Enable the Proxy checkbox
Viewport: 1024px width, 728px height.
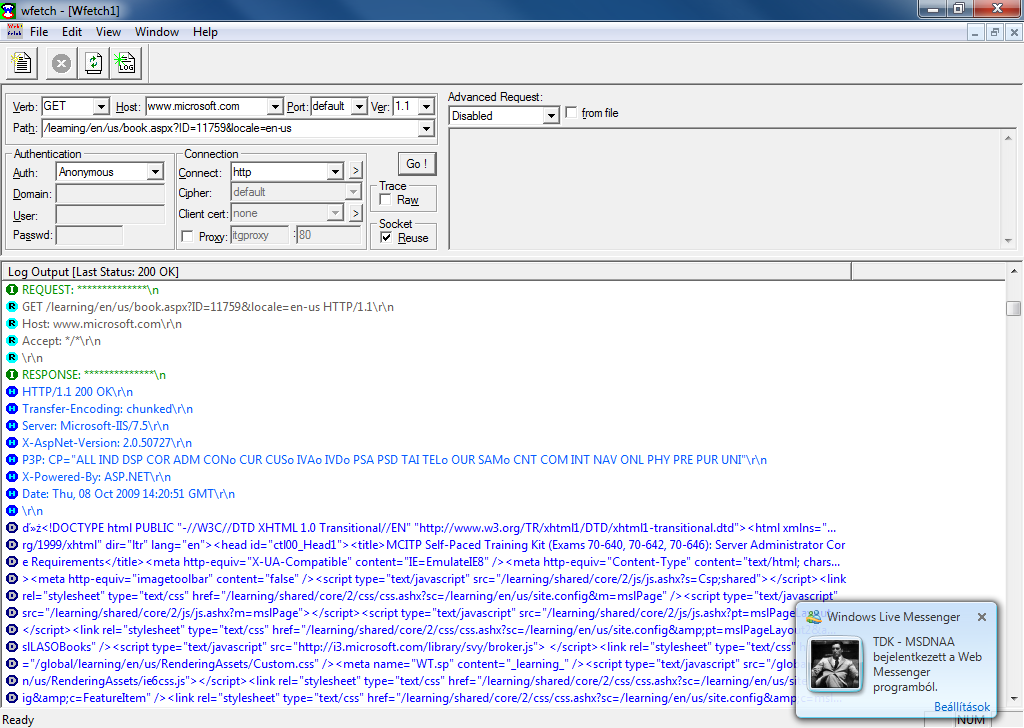click(187, 236)
